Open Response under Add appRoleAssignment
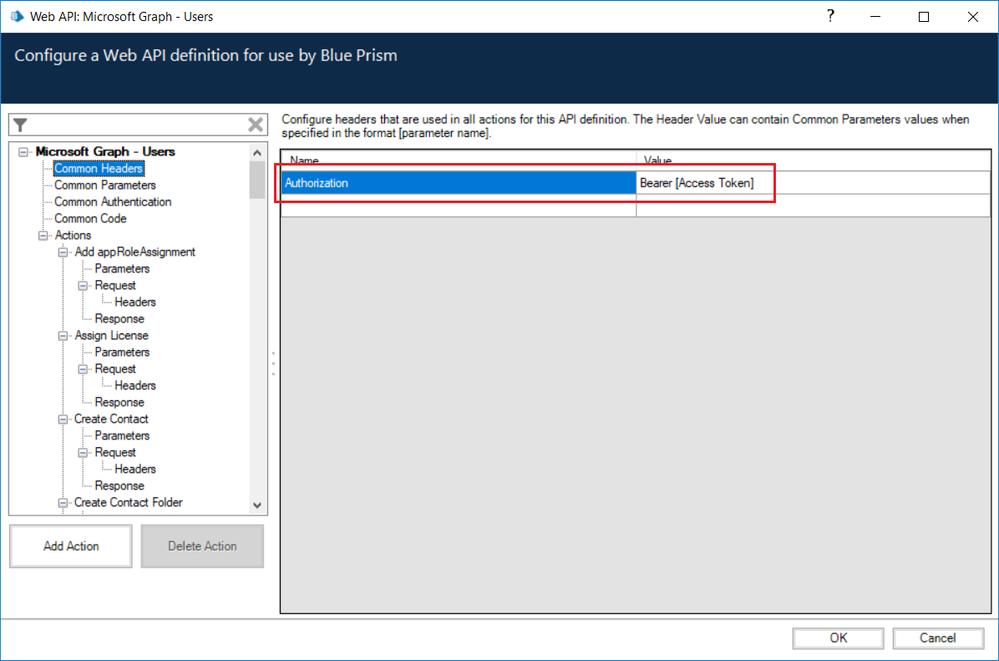The width and height of the screenshot is (999, 661). pyautogui.click(x=120, y=319)
